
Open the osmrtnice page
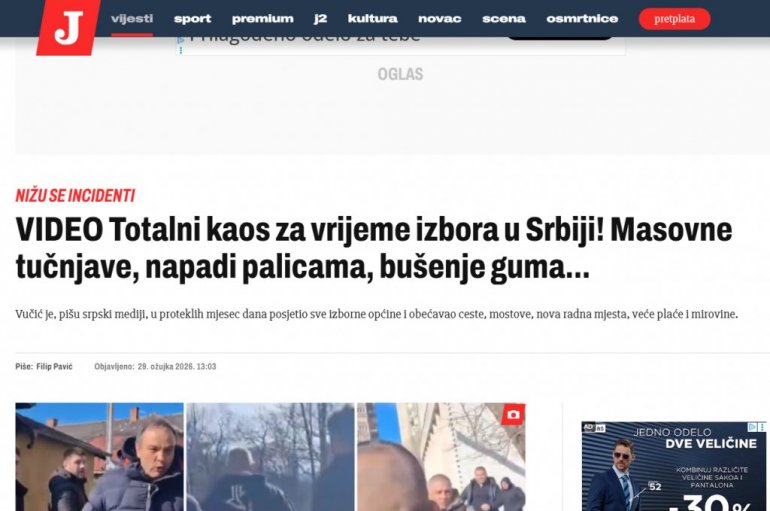pos(582,19)
